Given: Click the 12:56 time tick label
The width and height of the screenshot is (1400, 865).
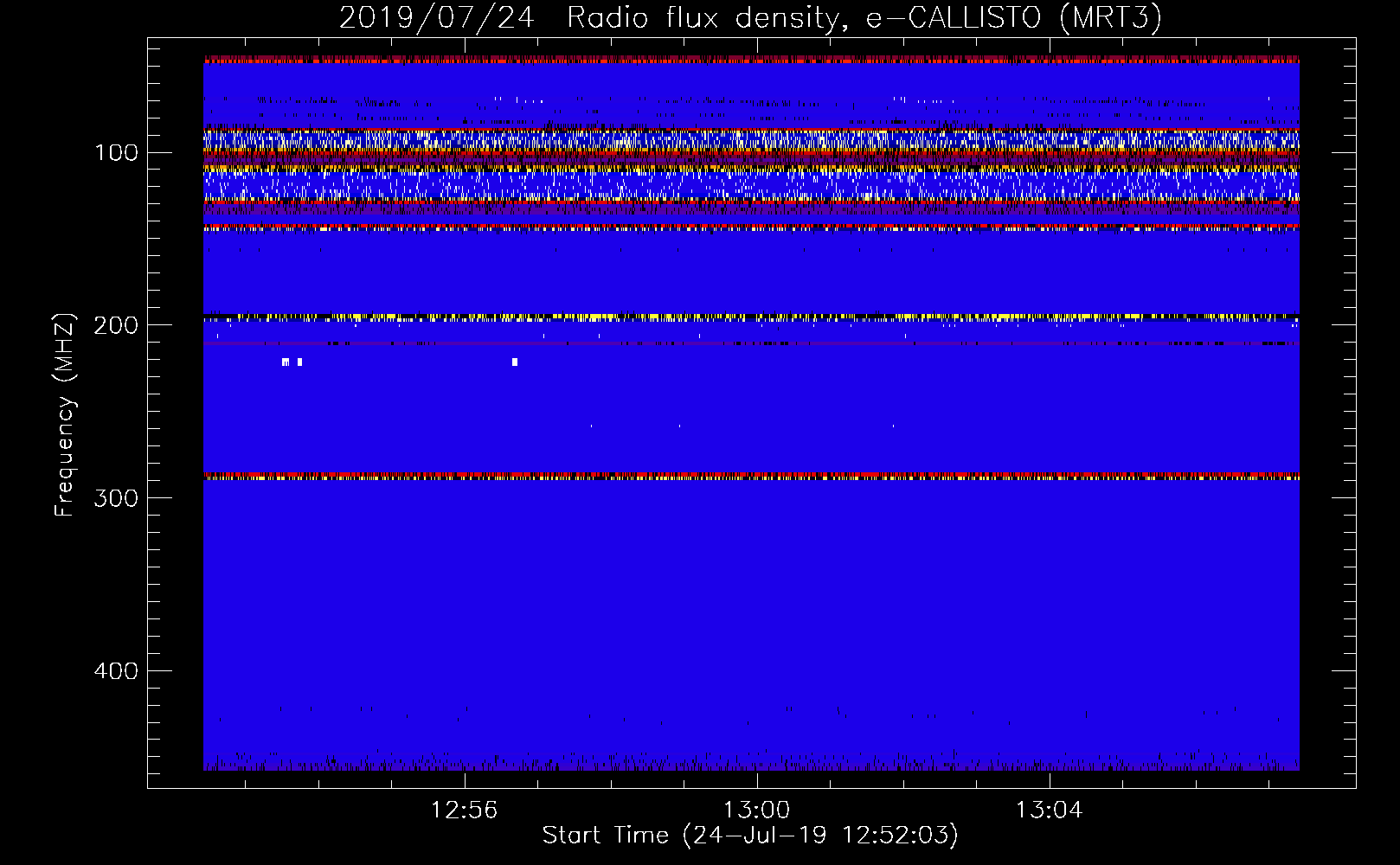Looking at the screenshot, I should pos(465,811).
